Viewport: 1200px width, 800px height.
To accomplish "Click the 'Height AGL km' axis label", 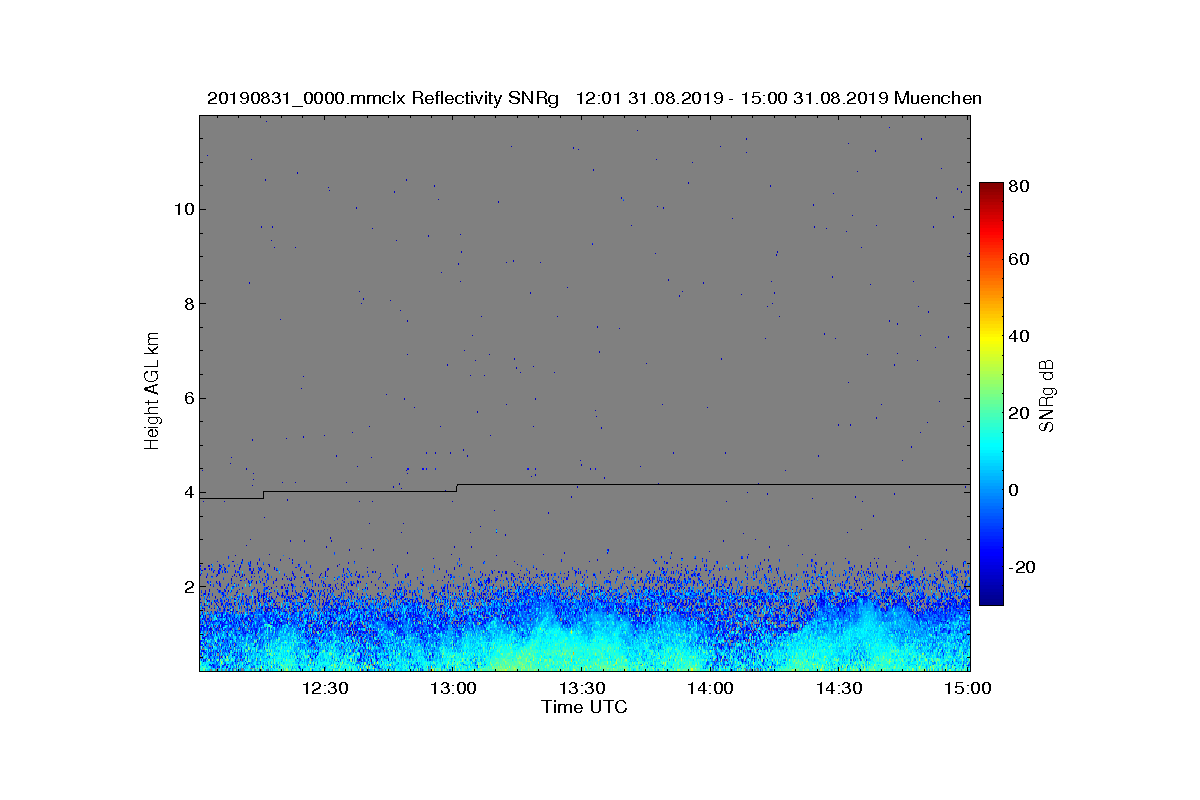I will coord(152,392).
